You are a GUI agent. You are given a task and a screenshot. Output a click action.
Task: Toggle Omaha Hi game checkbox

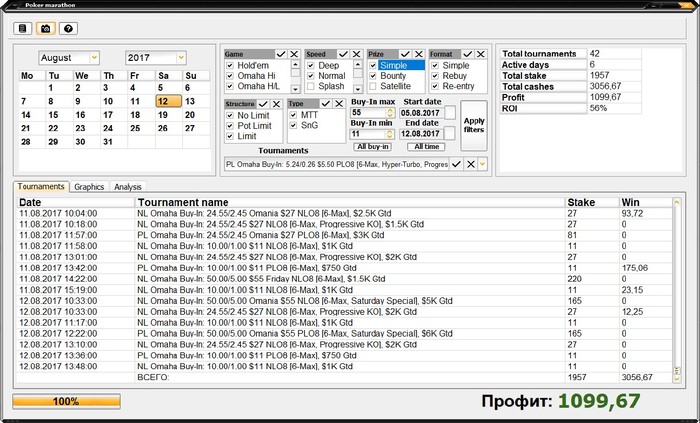point(230,76)
